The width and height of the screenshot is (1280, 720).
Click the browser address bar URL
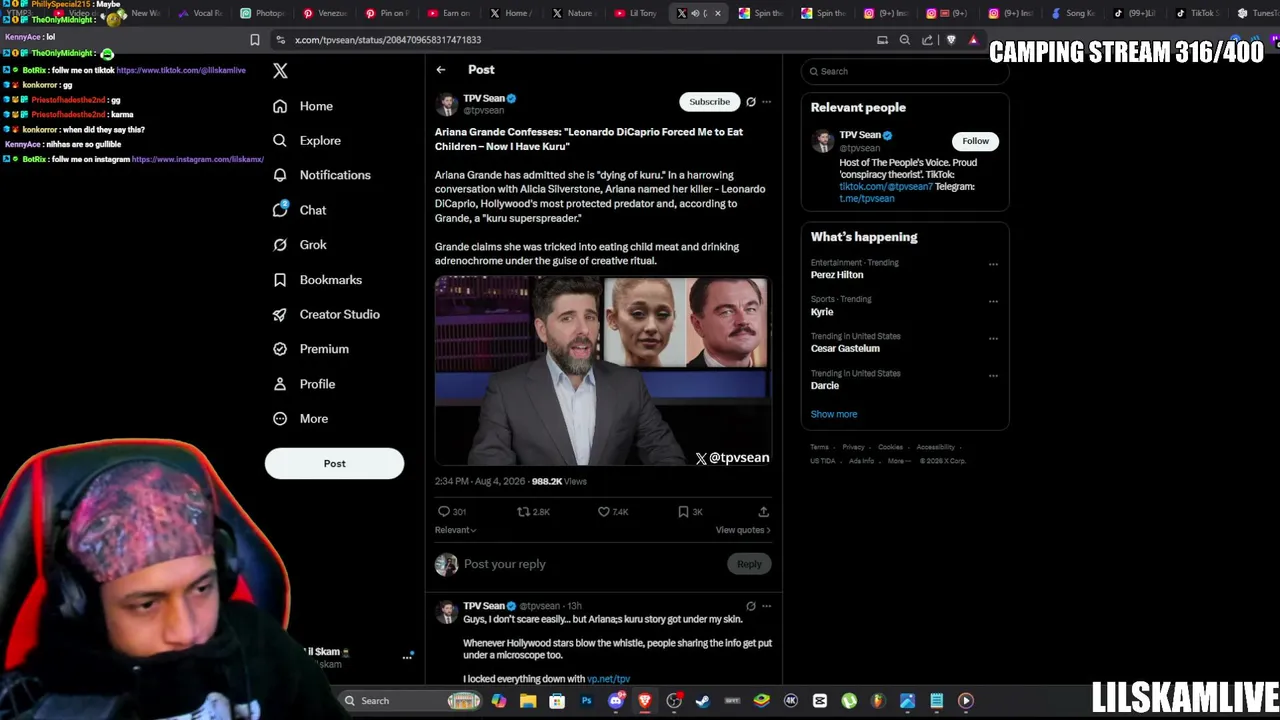click(388, 40)
